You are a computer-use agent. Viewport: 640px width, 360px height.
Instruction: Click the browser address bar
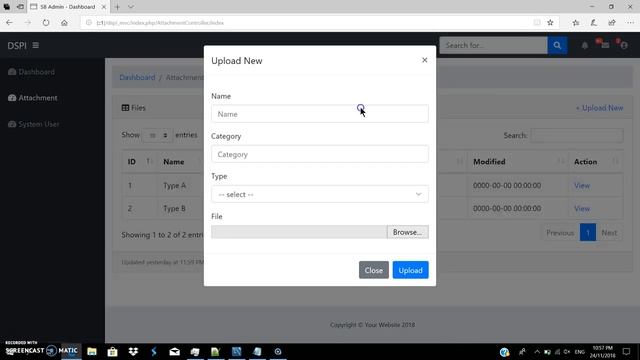(306, 23)
